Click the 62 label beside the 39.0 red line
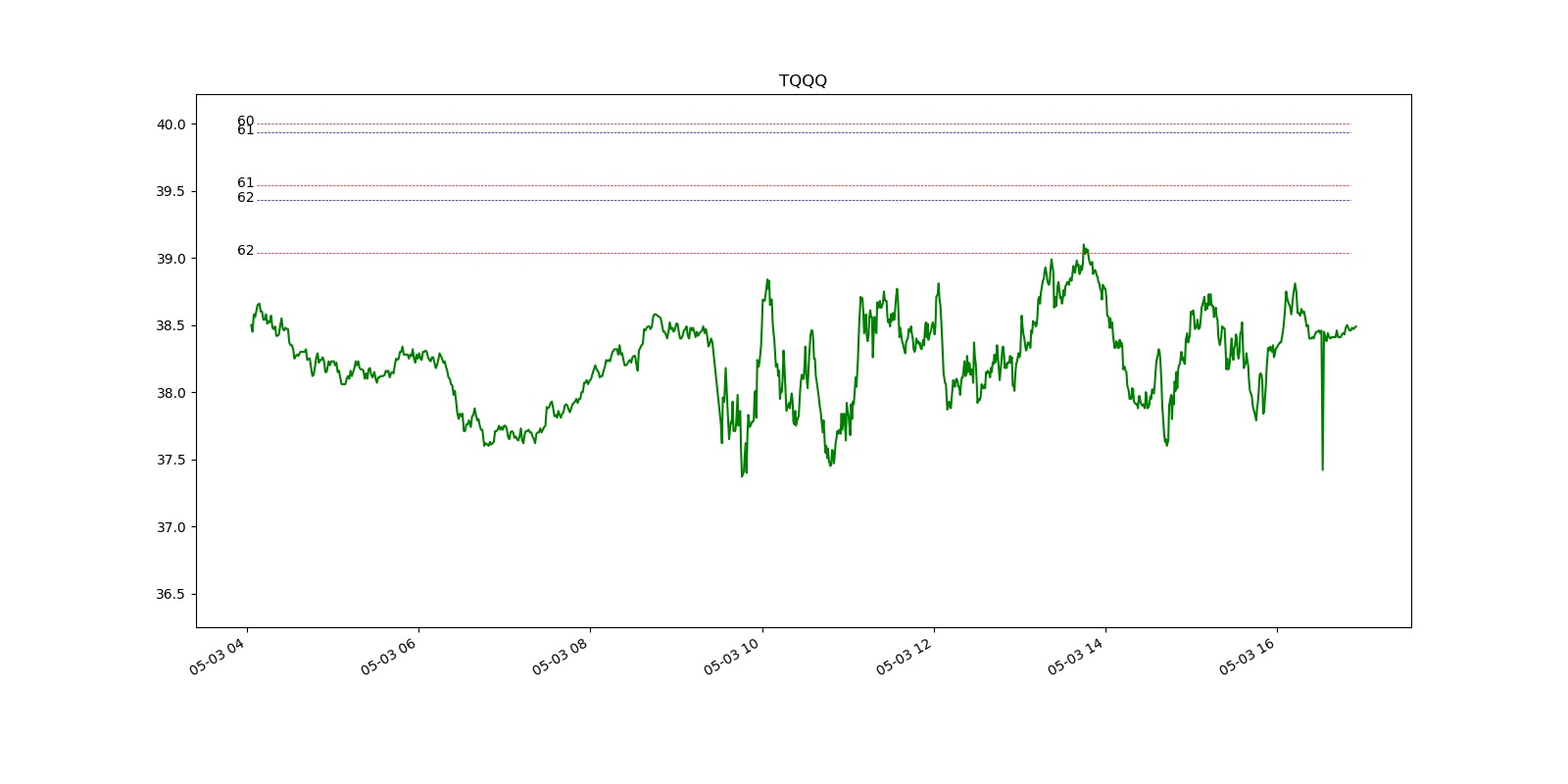Screen dimensions: 1568x784 pos(245,251)
